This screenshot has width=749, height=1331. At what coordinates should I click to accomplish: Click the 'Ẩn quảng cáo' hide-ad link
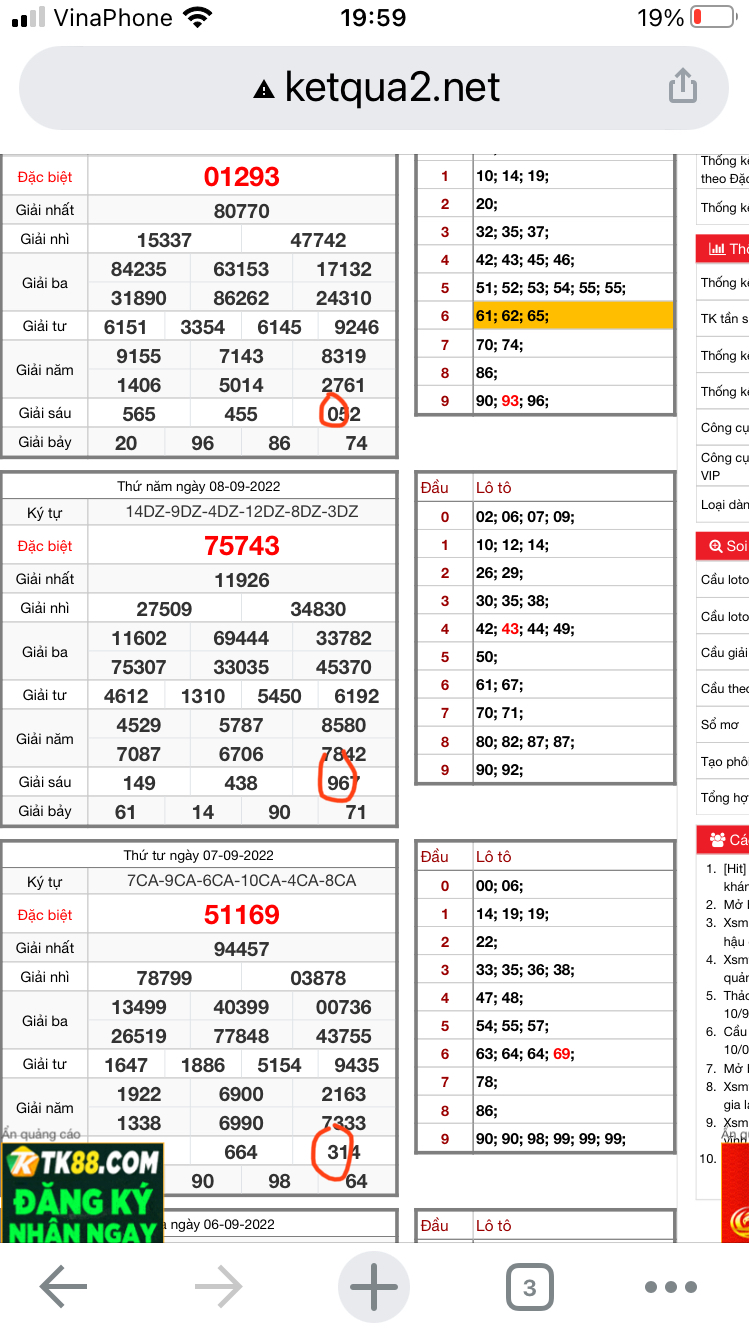click(x=41, y=1134)
